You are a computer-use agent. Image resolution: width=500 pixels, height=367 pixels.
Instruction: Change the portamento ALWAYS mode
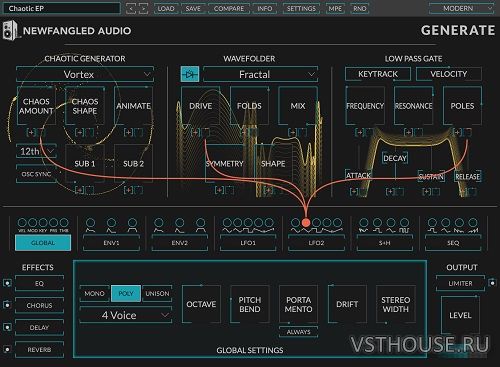[x=298, y=332]
